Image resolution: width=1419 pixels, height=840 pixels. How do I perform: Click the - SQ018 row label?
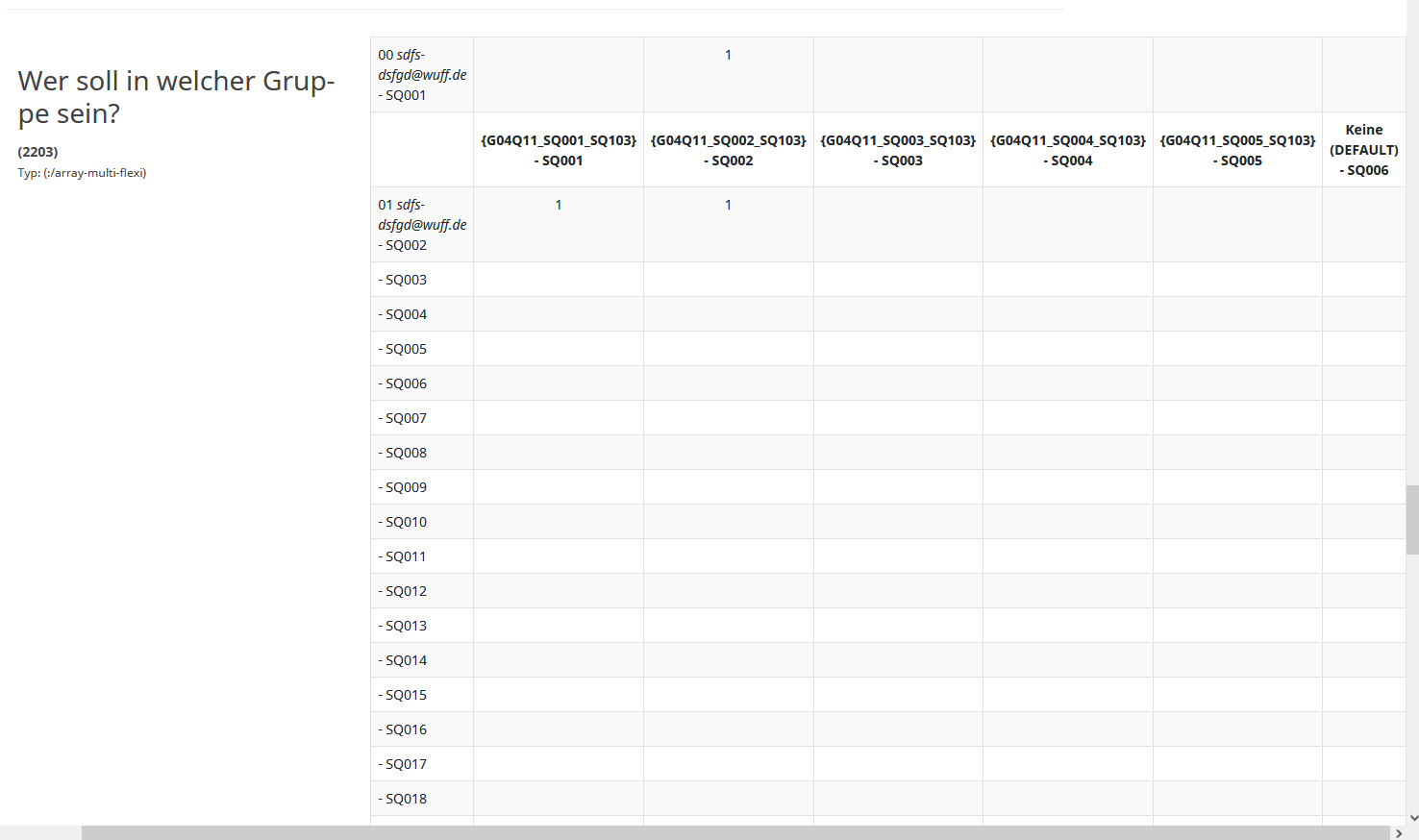click(403, 799)
